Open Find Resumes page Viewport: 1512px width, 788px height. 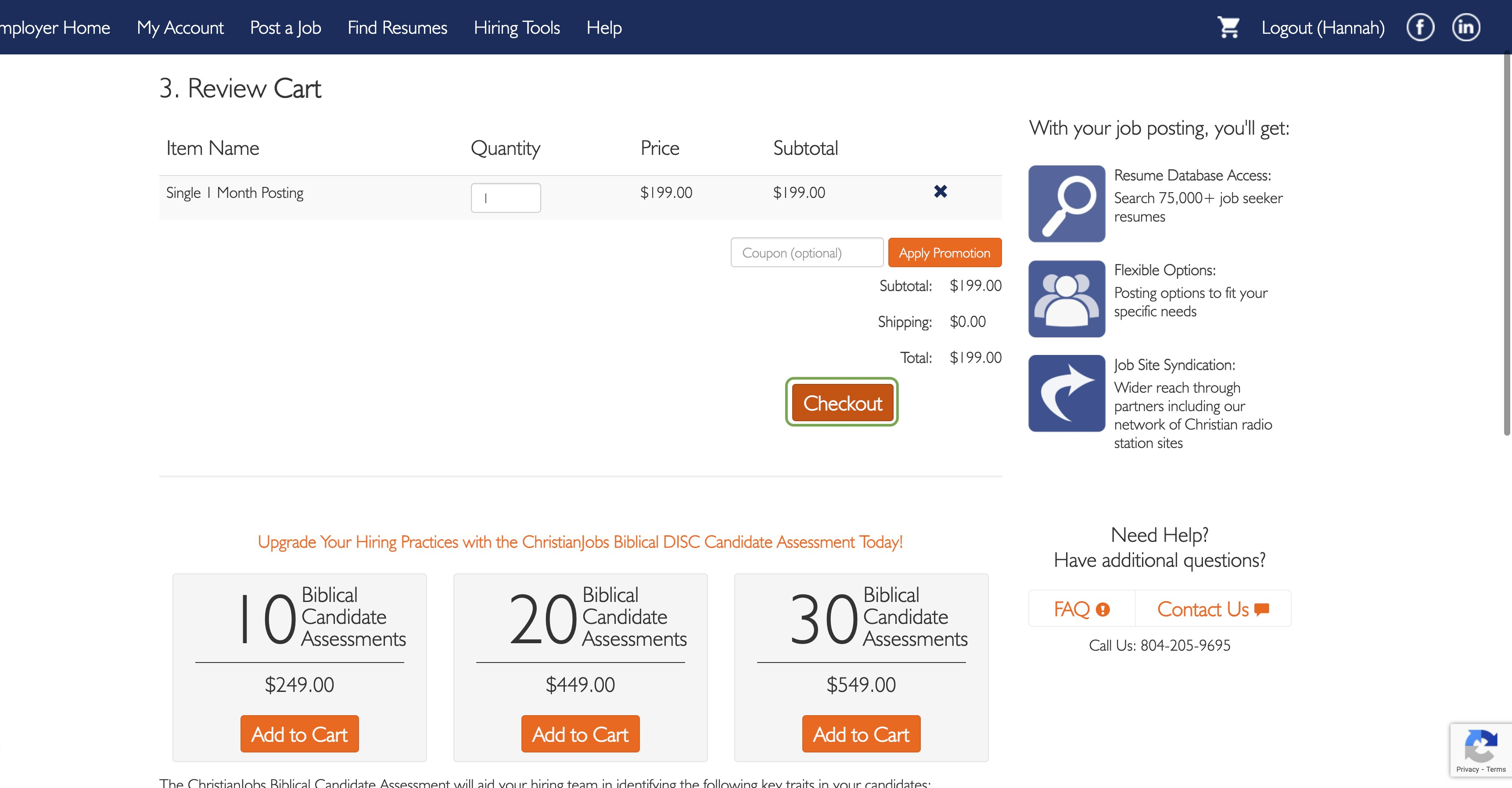[x=397, y=28]
